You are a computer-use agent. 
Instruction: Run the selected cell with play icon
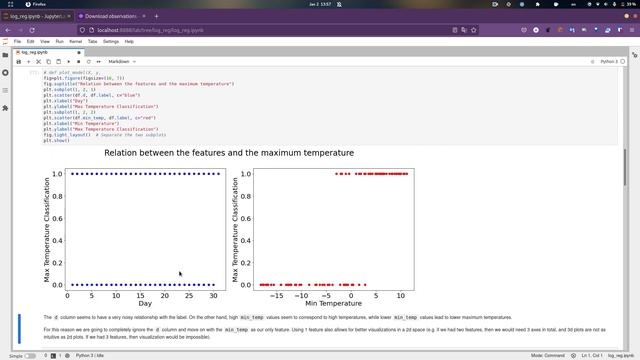point(69,62)
